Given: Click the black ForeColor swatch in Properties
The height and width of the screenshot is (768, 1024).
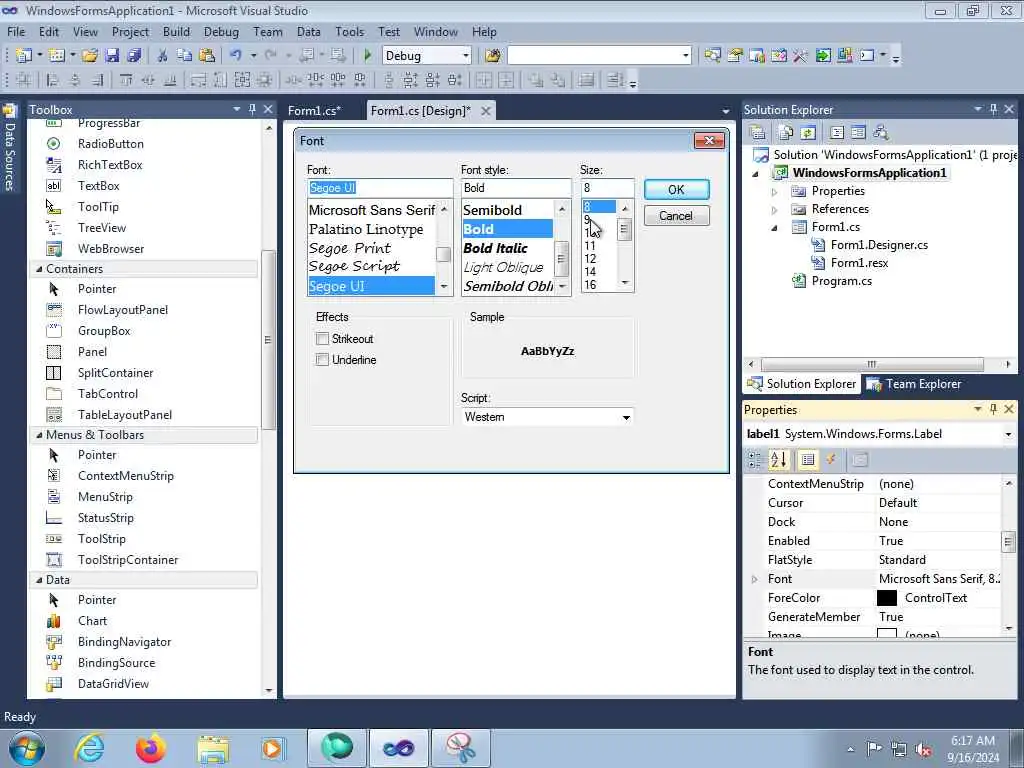Looking at the screenshot, I should (x=887, y=598).
